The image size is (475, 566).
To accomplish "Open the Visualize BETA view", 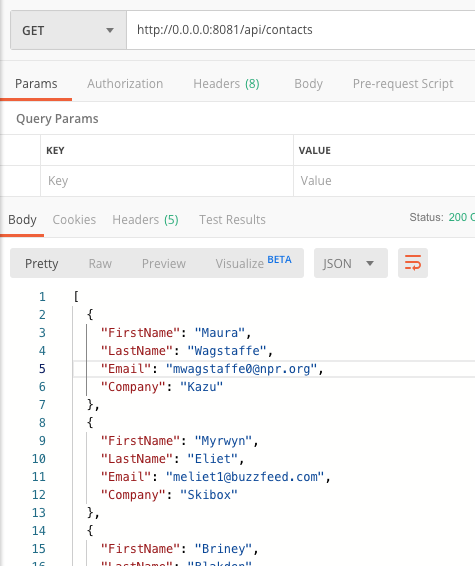I will (x=253, y=263).
